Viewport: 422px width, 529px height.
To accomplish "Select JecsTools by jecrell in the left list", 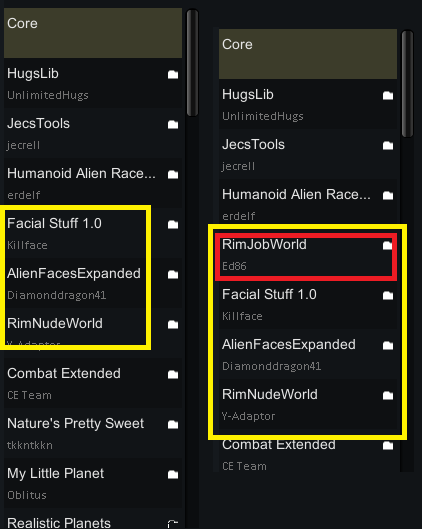I will (x=93, y=133).
